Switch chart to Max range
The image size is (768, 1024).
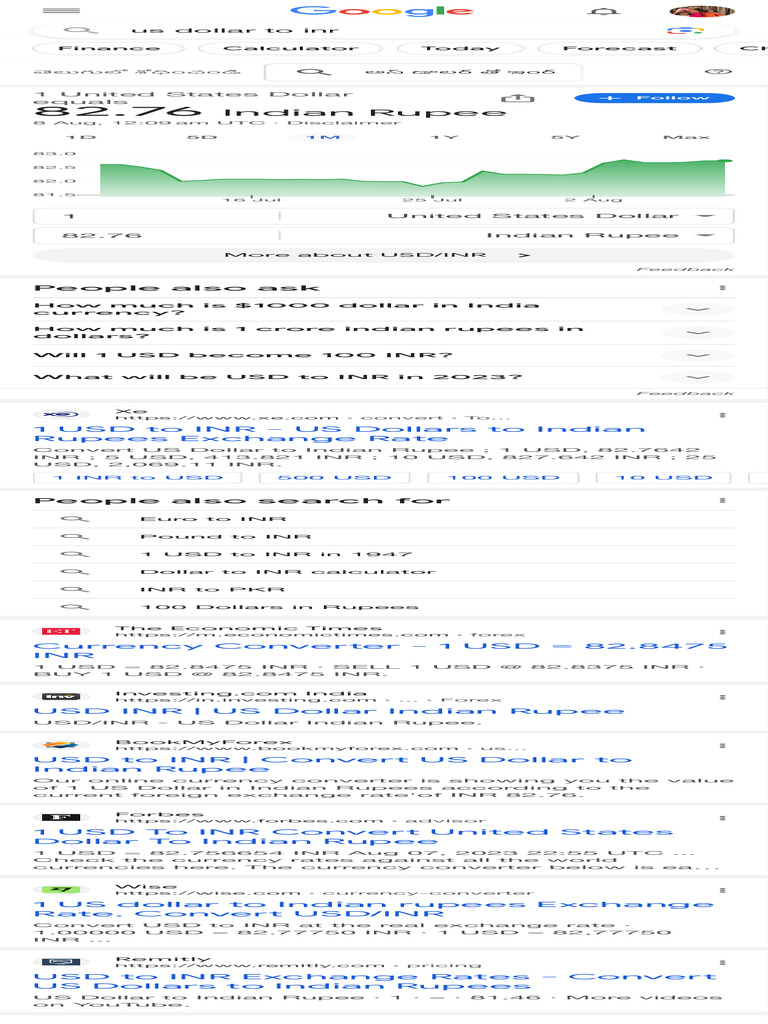click(x=686, y=137)
